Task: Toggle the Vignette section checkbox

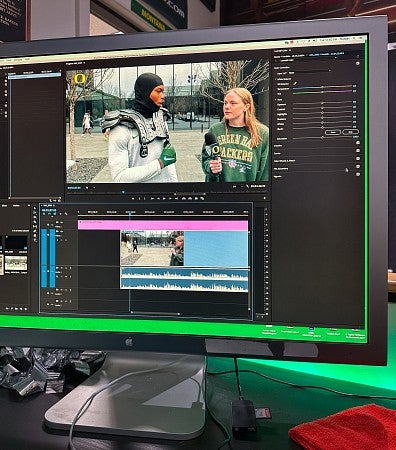Action: (x=358, y=174)
